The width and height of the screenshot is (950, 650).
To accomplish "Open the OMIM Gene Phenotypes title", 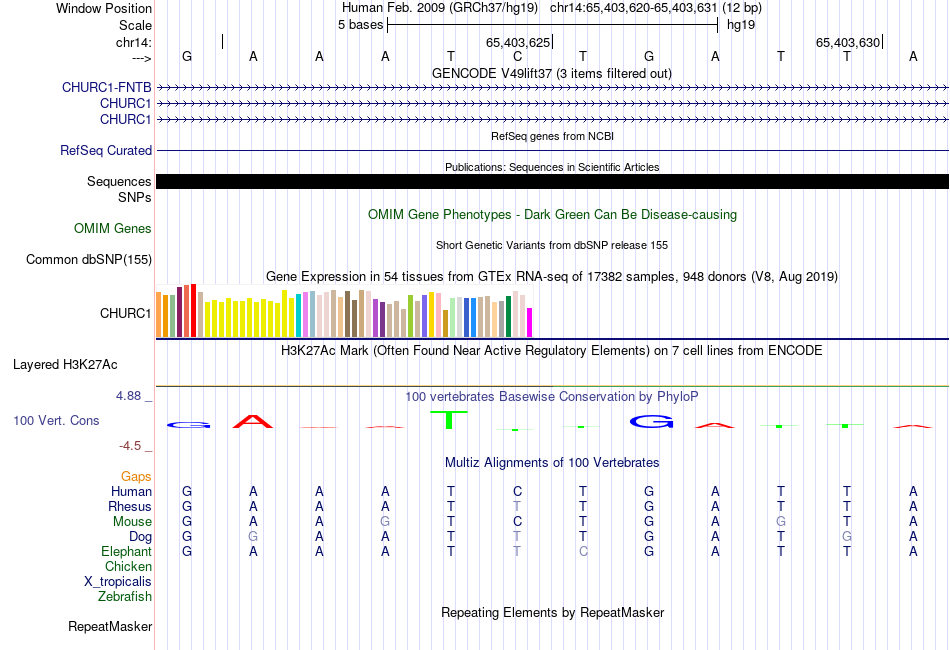I will (552, 214).
